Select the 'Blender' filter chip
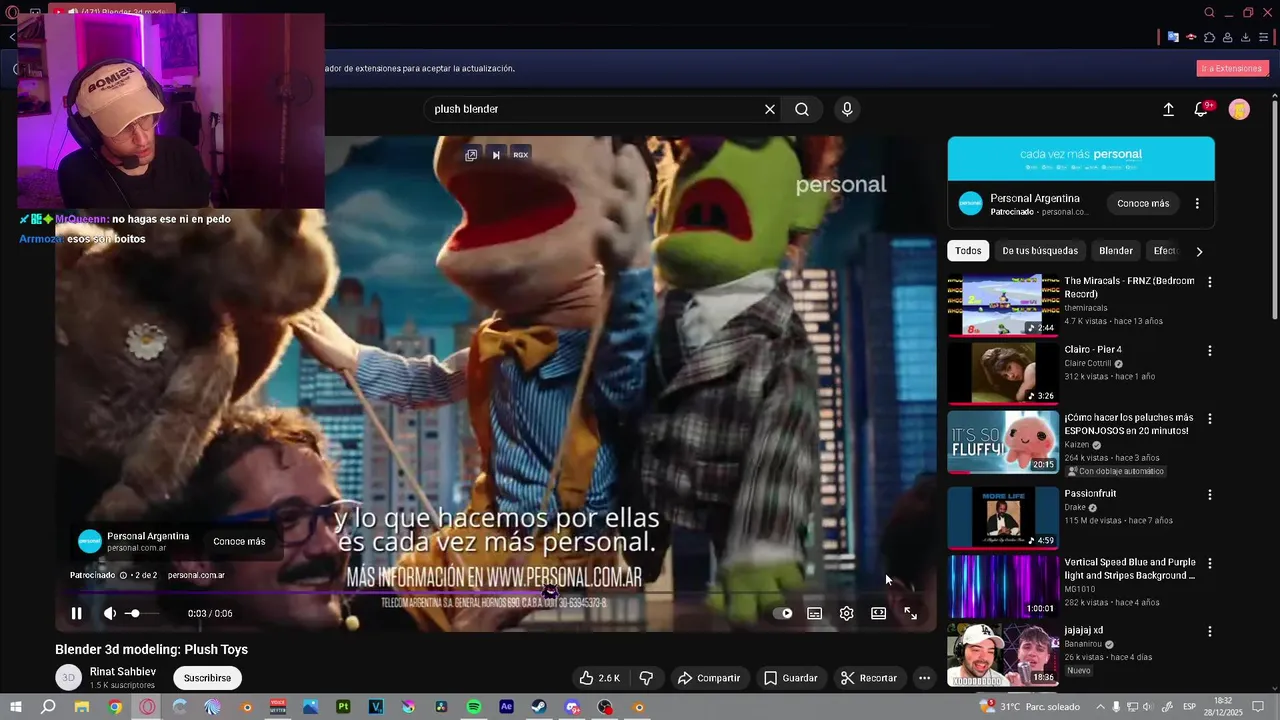Viewport: 1280px width, 720px height. click(x=1116, y=251)
